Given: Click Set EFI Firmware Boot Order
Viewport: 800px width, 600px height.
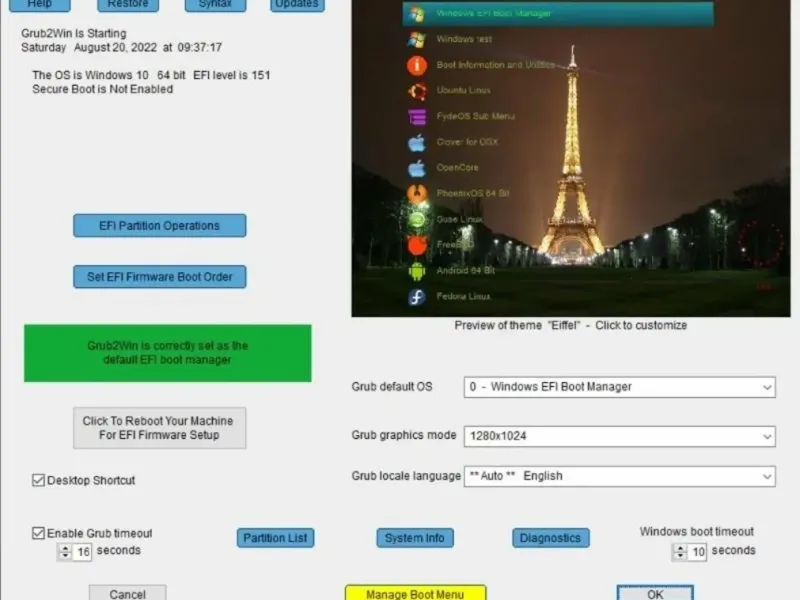Looking at the screenshot, I should point(160,277).
